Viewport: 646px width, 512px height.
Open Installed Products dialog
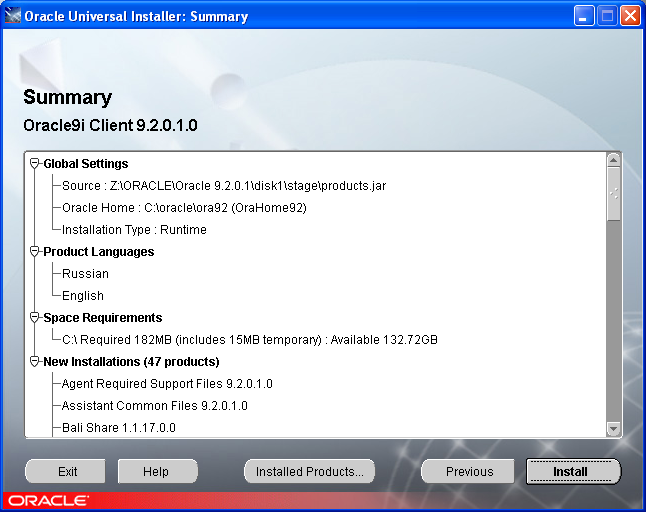tap(309, 472)
